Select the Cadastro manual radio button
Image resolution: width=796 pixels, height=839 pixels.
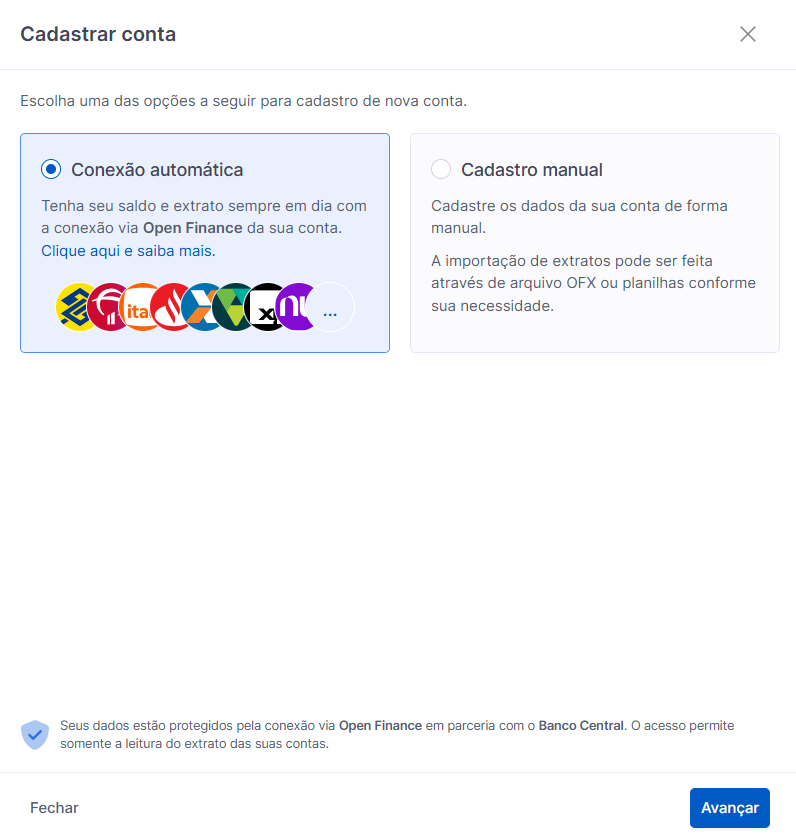coord(441,170)
